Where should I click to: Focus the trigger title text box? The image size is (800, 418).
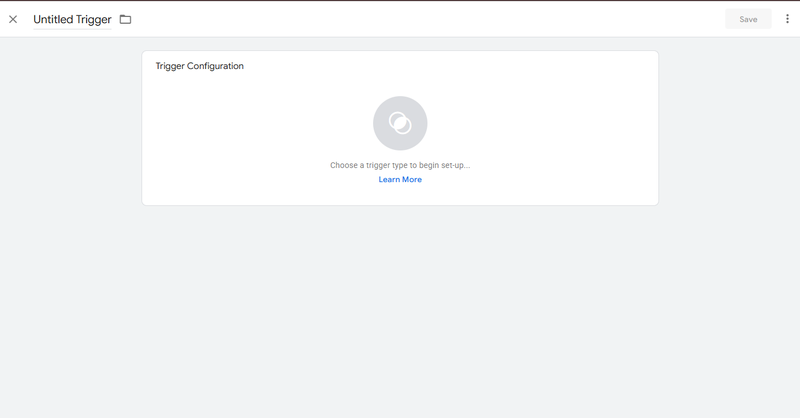pyautogui.click(x=72, y=19)
